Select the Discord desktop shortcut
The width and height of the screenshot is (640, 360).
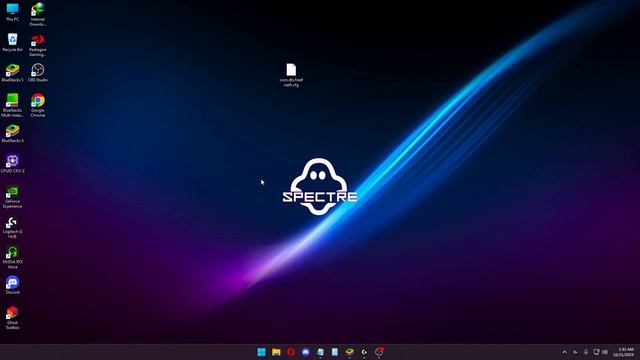click(x=12, y=285)
